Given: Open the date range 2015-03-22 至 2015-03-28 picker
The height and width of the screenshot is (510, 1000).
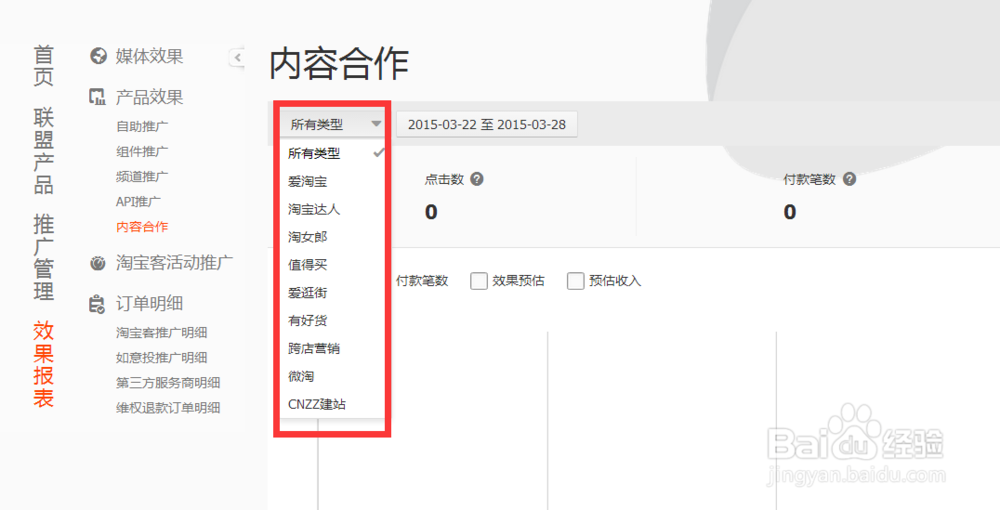Looking at the screenshot, I should click(x=487, y=124).
